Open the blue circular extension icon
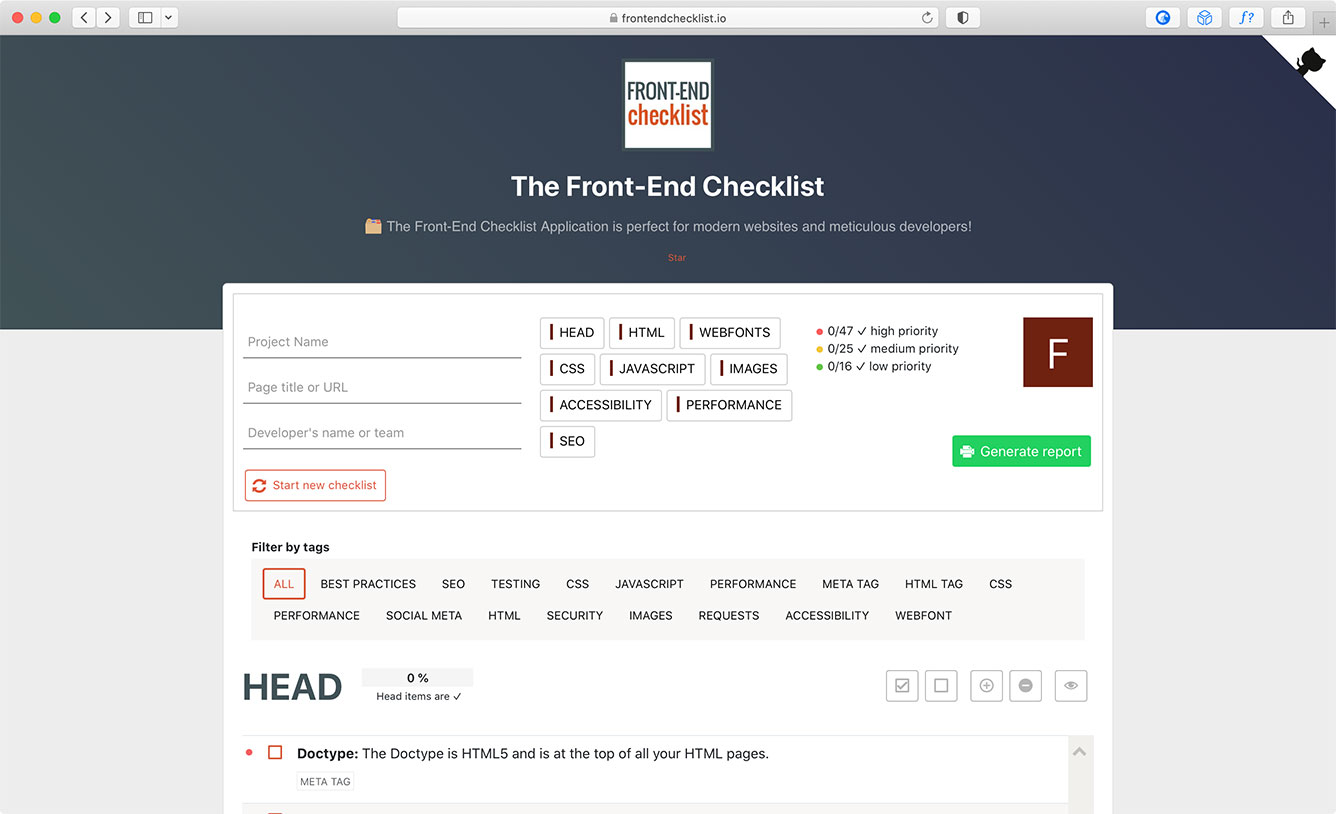 (x=1163, y=17)
